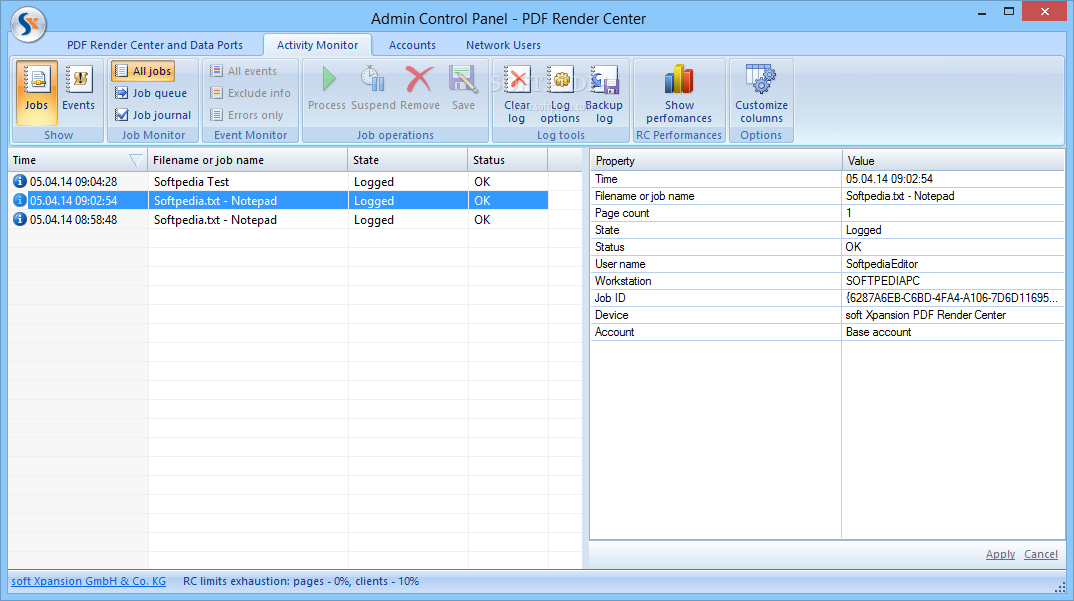Open Log options
This screenshot has width=1074, height=601.
pyautogui.click(x=560, y=95)
